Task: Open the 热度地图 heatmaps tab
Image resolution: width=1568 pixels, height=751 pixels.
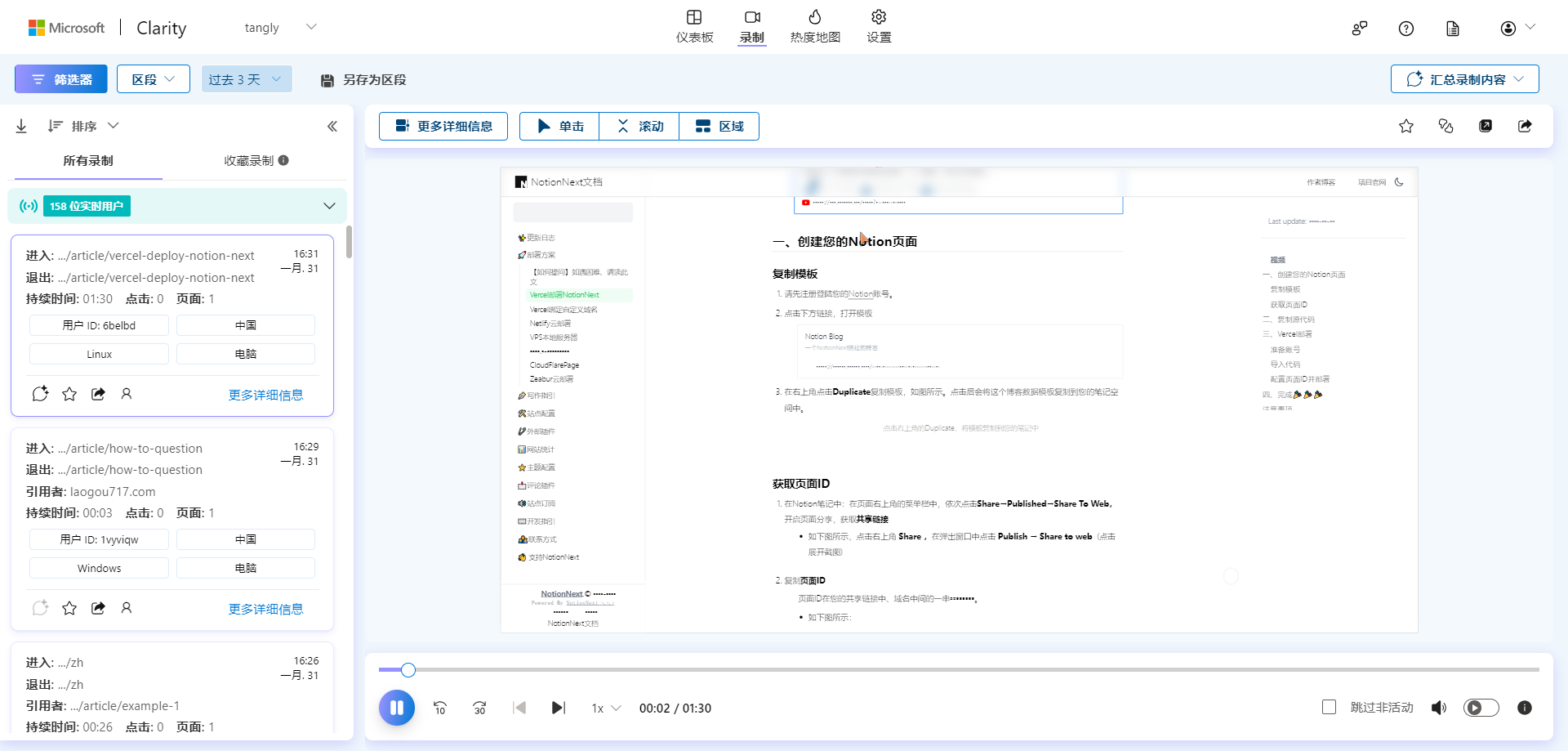Action: (x=815, y=27)
